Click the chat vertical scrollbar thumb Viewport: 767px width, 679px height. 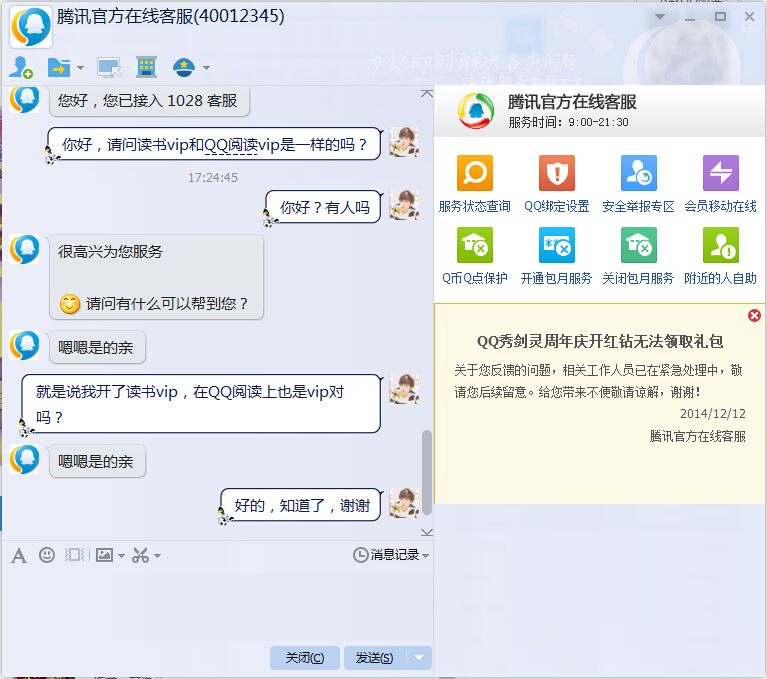click(427, 473)
